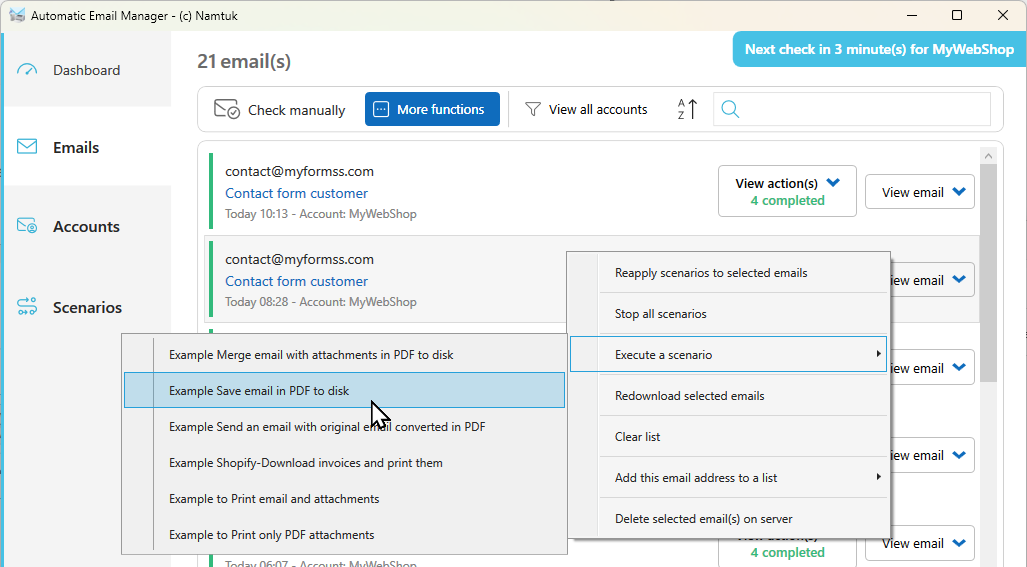Click the Check manually envelope icon
The image size is (1027, 567).
click(x=227, y=109)
